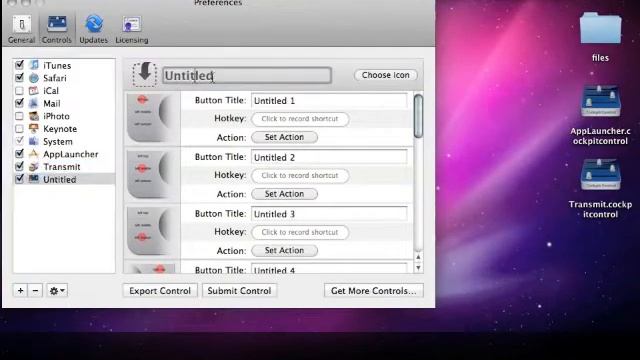Select the Transmit.cockpitcontrol desktop file
The width and height of the screenshot is (640, 360).
[x=600, y=189]
